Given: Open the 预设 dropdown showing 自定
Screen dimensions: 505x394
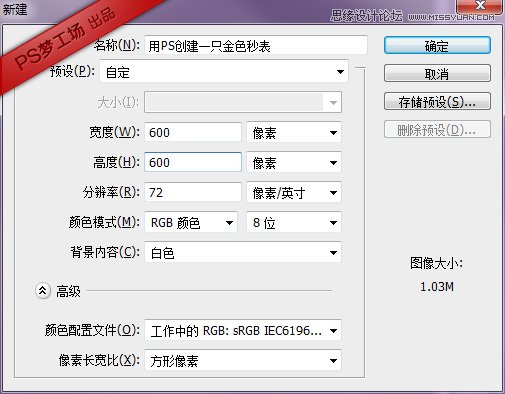Looking at the screenshot, I should click(224, 71).
